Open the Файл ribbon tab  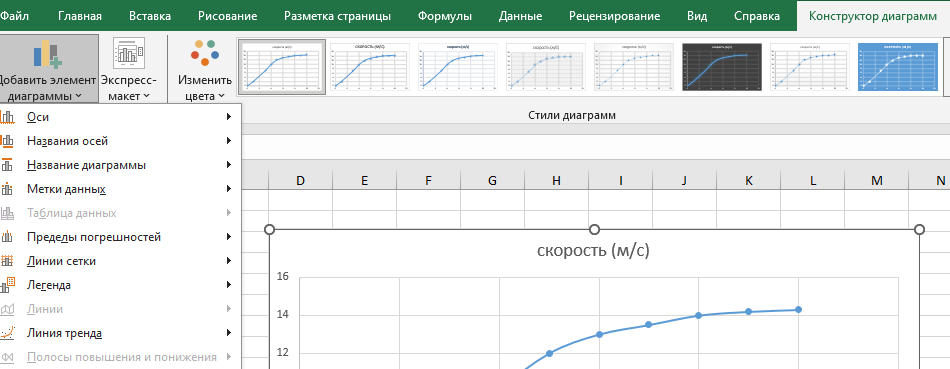point(13,16)
